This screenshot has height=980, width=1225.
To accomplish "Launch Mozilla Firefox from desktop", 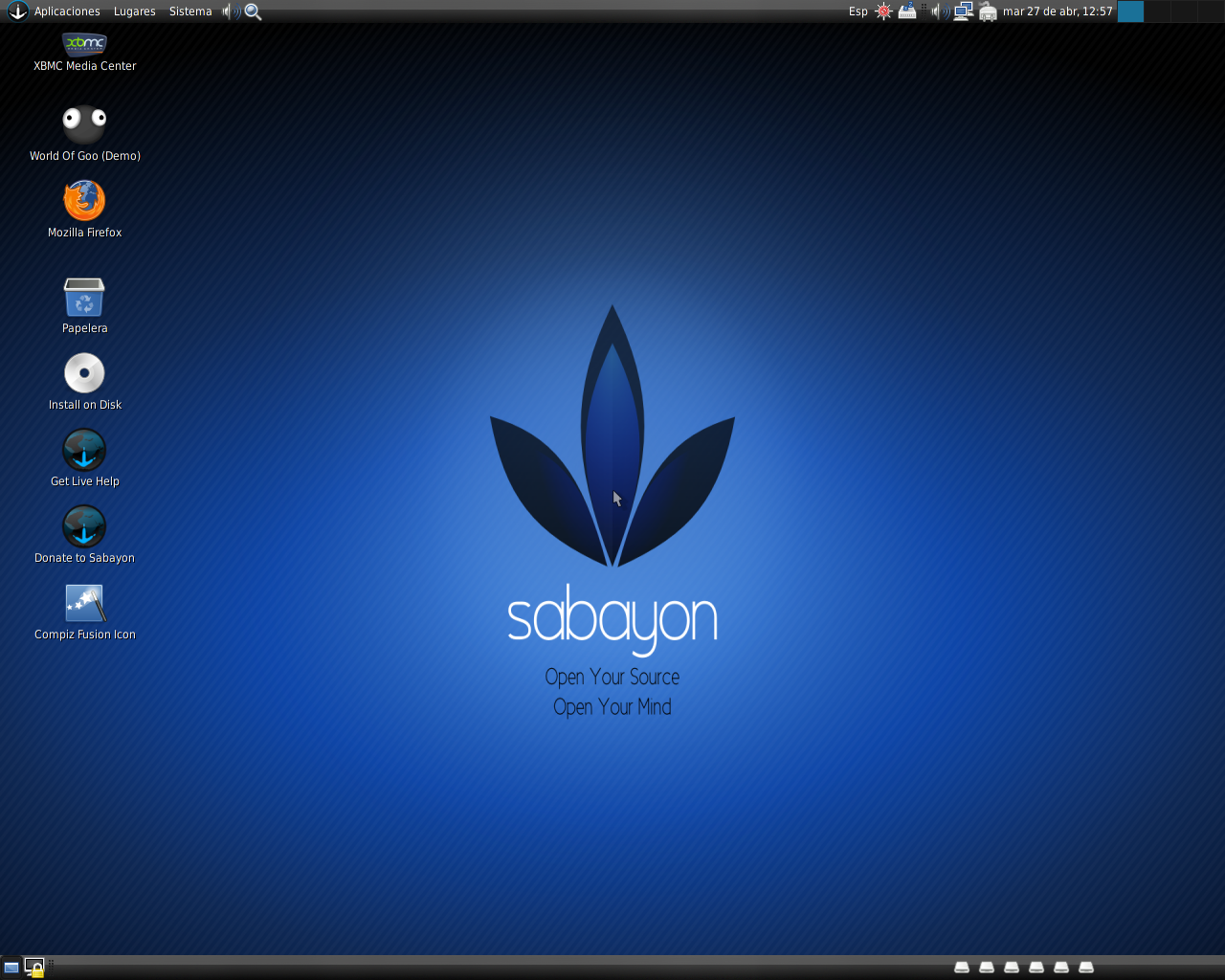I will (84, 210).
